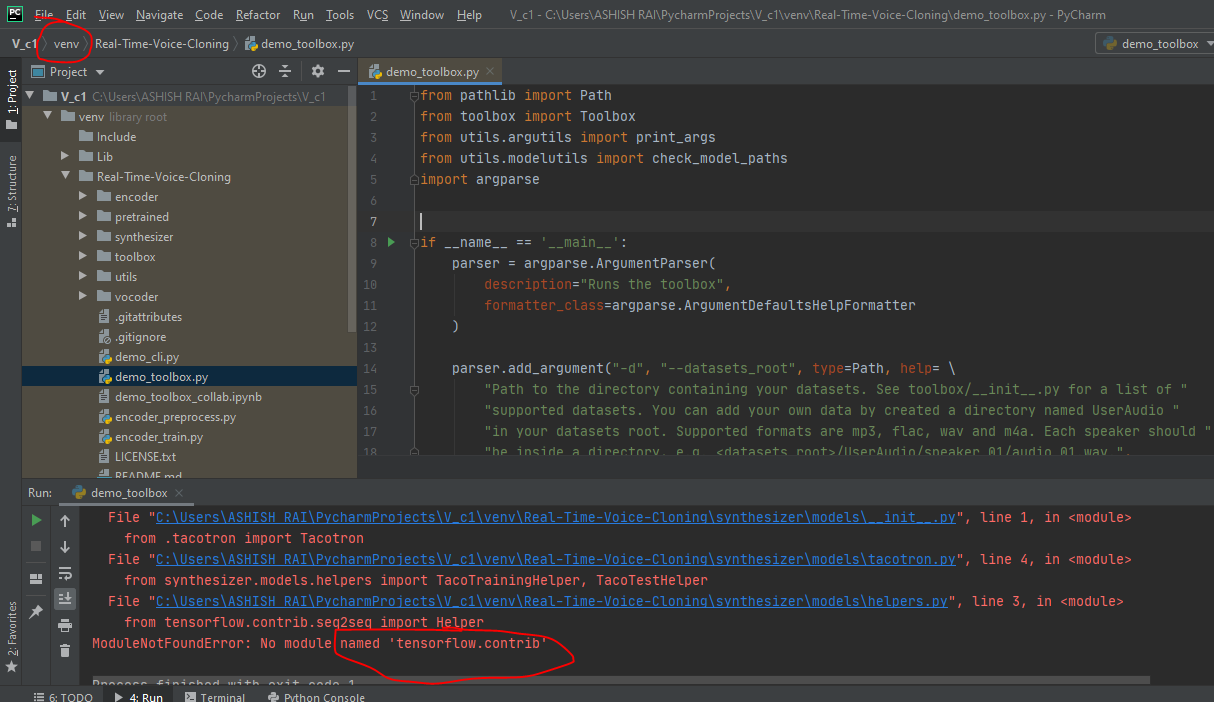Close the demo_toolbox Run tab
This screenshot has height=702, width=1214.
click(180, 493)
